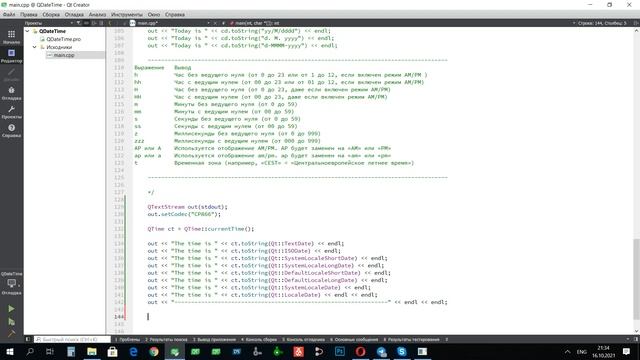Open the Окно menu
This screenshot has height=360, width=640.
[x=154, y=14]
